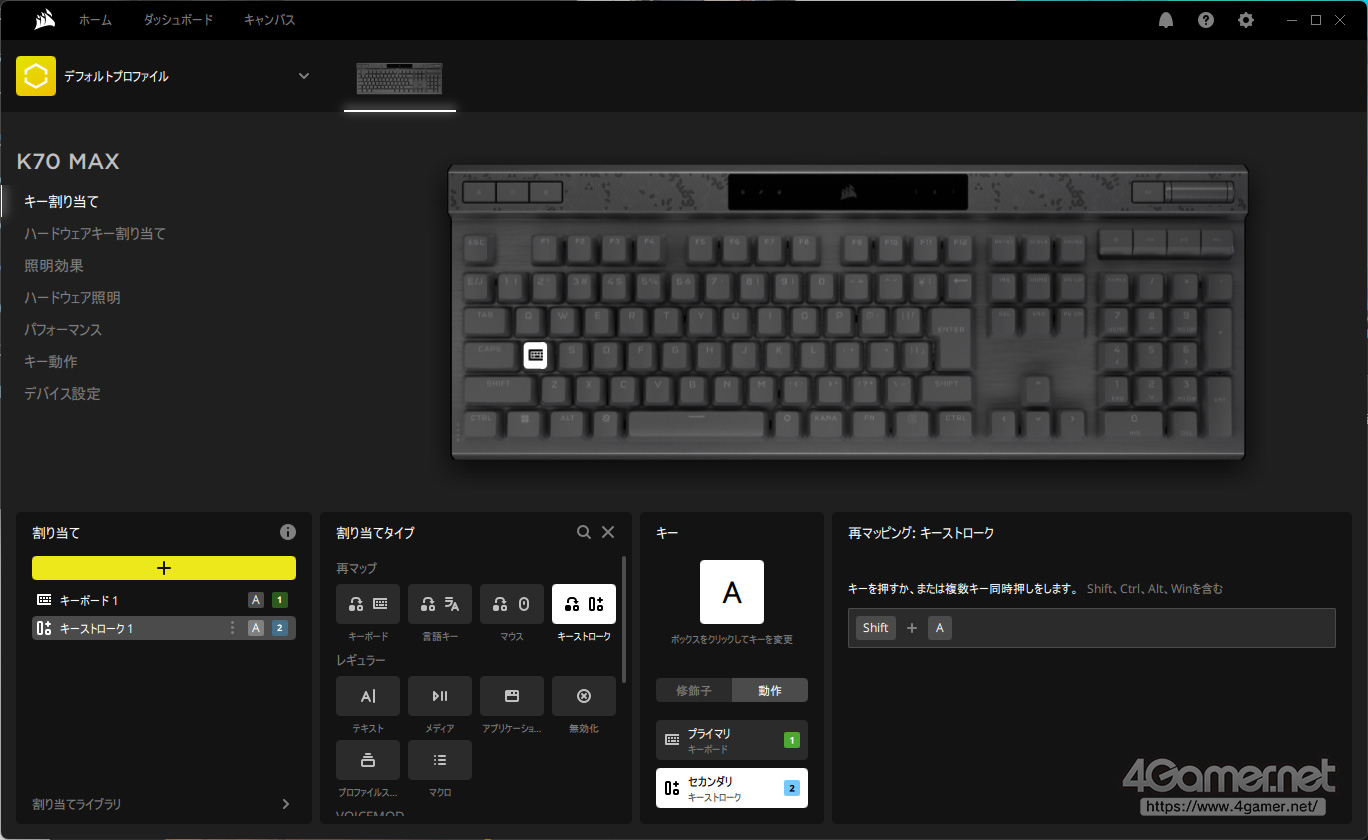Select the セカンダリ キーストローク assignment
The height and width of the screenshot is (840, 1368).
click(732, 788)
